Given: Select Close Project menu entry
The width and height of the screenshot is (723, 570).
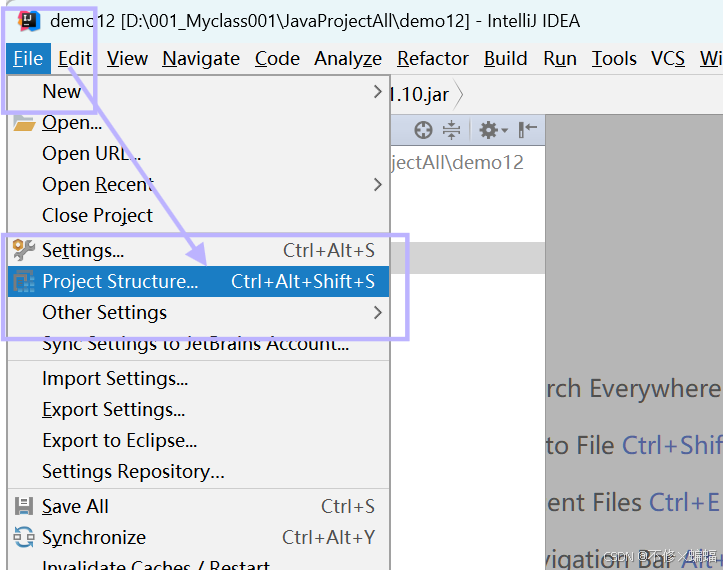Looking at the screenshot, I should (198, 215).
